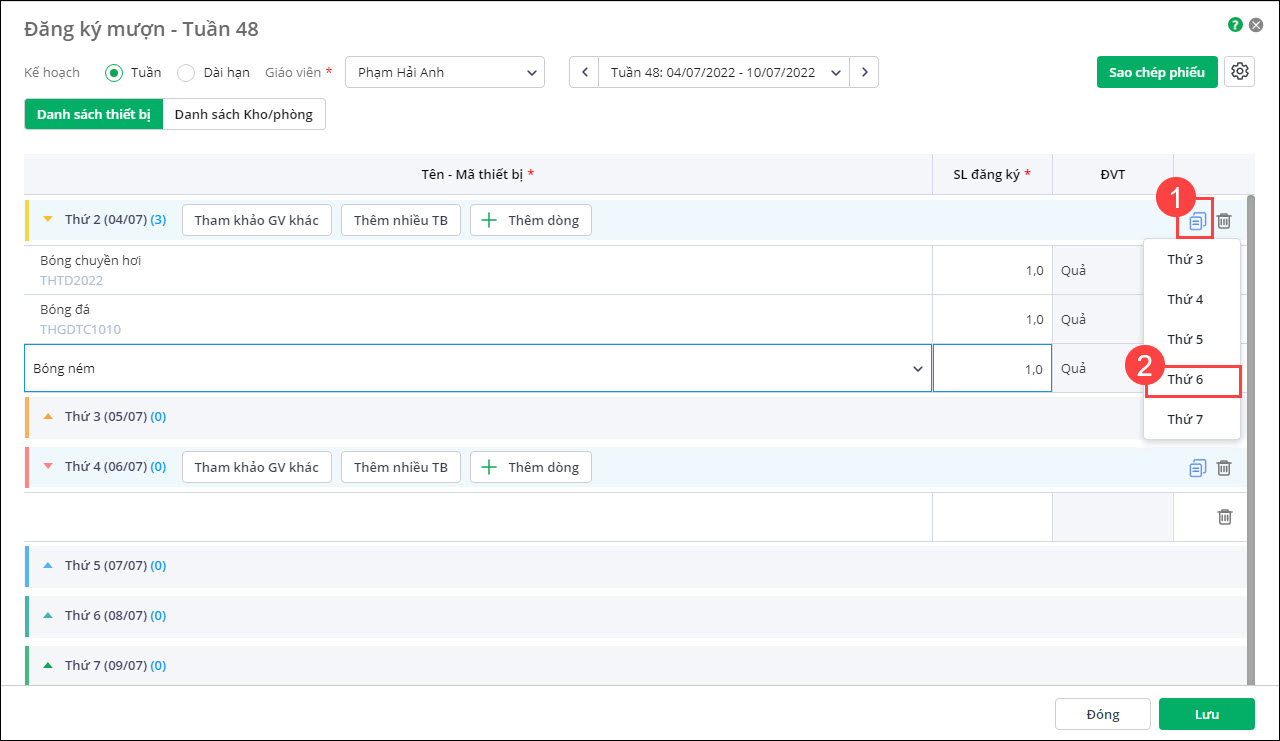Click the SL đăng ký column header
This screenshot has height=741, width=1280.
click(992, 175)
